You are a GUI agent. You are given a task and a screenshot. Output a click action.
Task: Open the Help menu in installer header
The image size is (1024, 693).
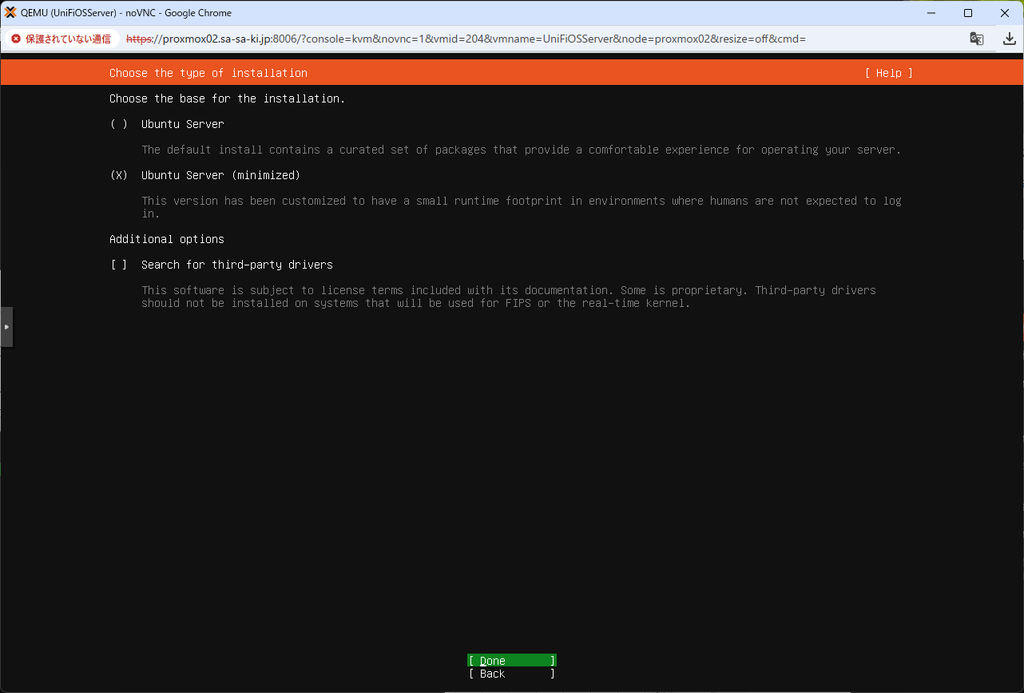point(888,73)
